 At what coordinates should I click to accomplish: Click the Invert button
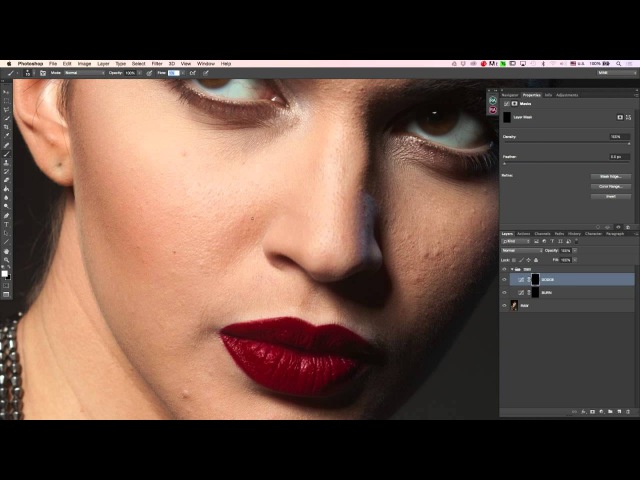click(611, 196)
